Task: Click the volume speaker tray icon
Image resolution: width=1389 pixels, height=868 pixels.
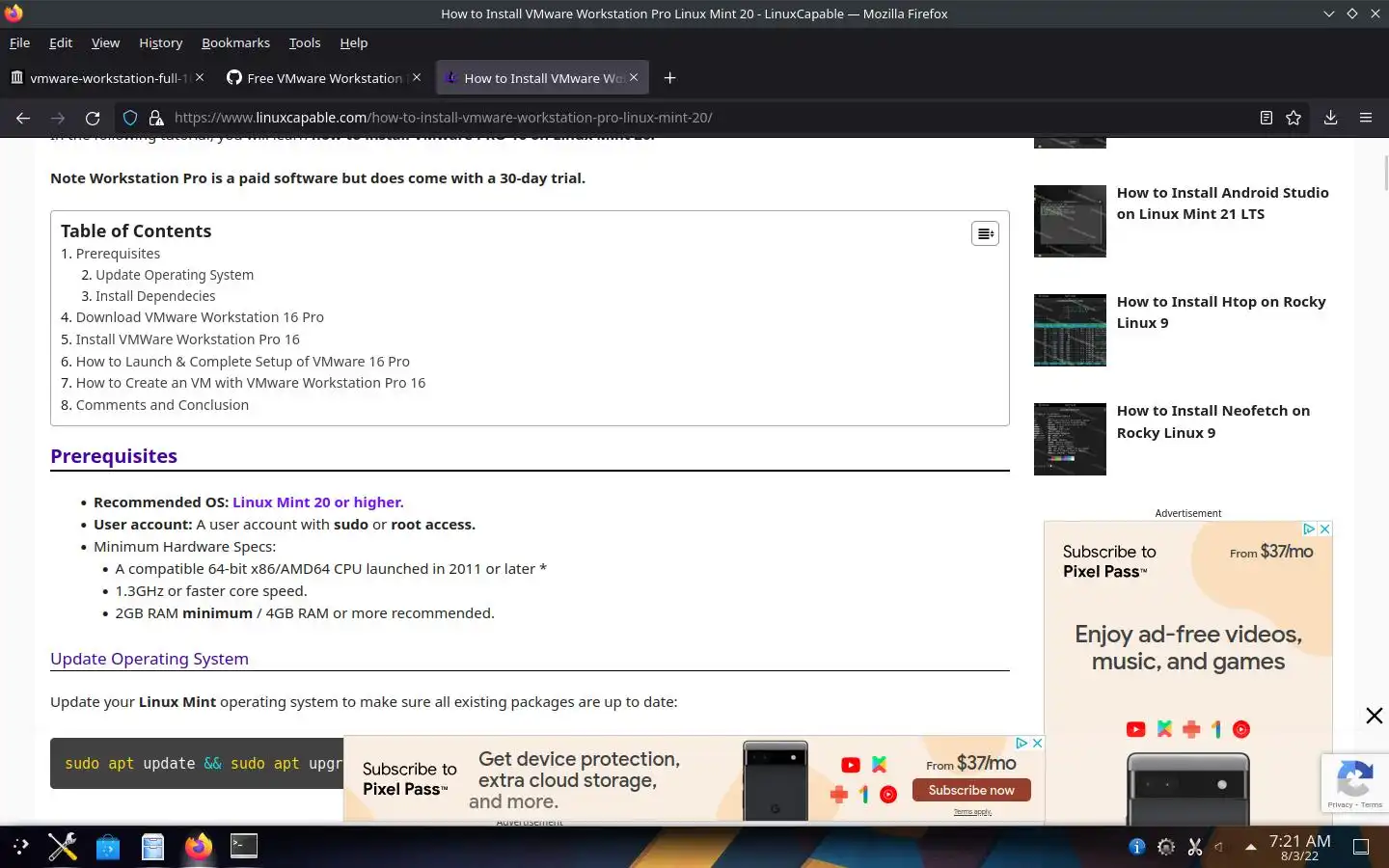Action: [1221, 847]
